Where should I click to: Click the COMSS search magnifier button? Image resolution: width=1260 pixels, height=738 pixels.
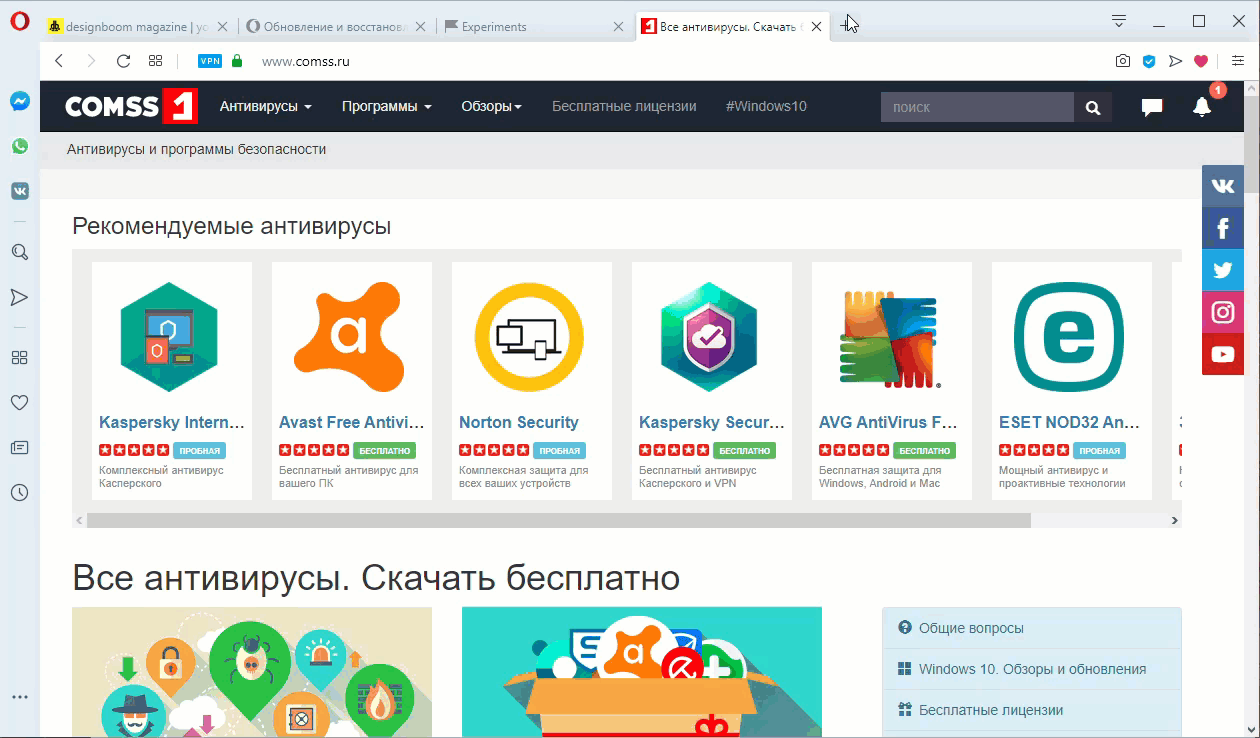click(x=1093, y=107)
